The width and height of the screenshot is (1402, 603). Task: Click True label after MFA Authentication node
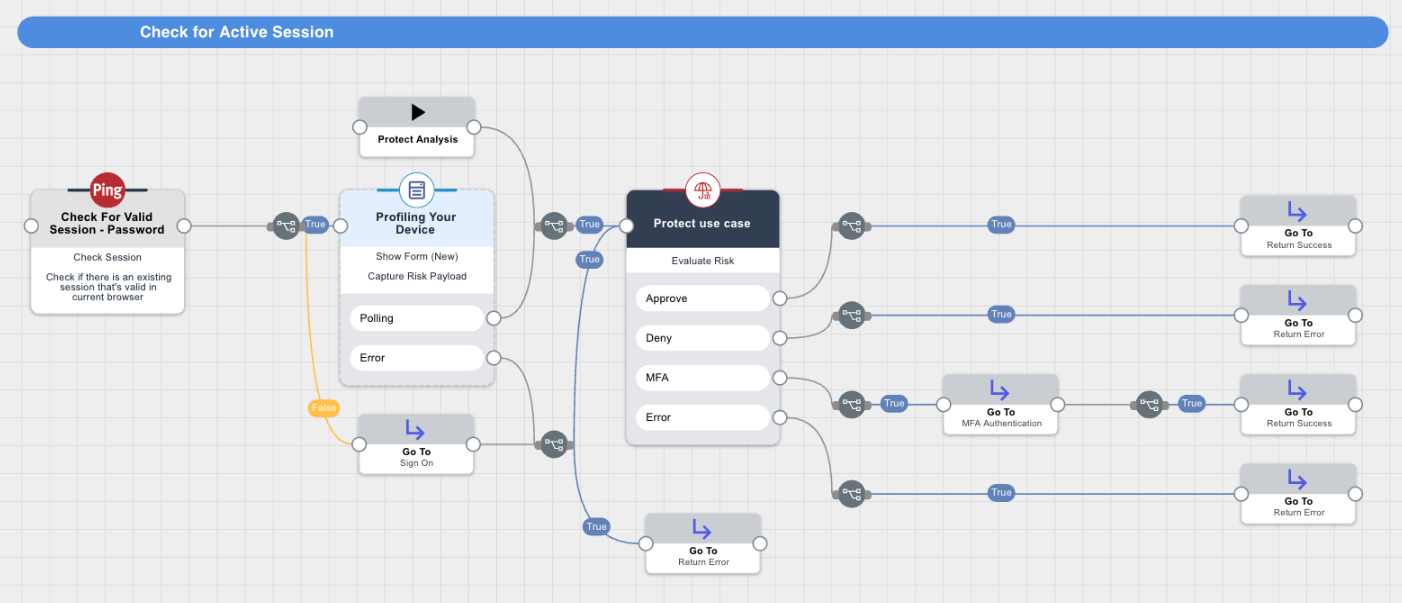(x=1191, y=404)
